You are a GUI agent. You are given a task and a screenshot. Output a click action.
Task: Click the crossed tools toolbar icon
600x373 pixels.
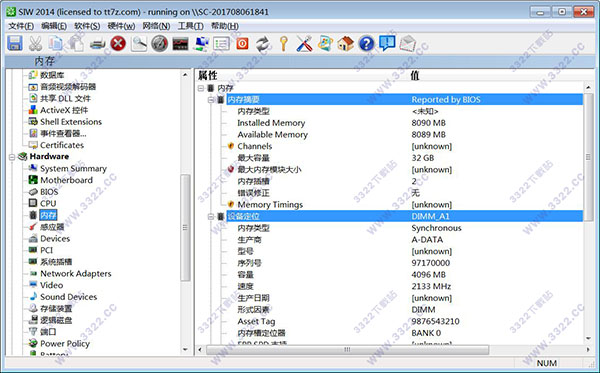(x=305, y=44)
